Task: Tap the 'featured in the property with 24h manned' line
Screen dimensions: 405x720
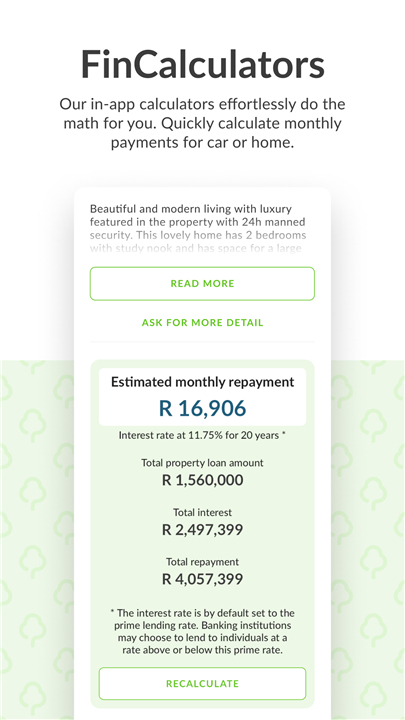Action: (x=197, y=222)
